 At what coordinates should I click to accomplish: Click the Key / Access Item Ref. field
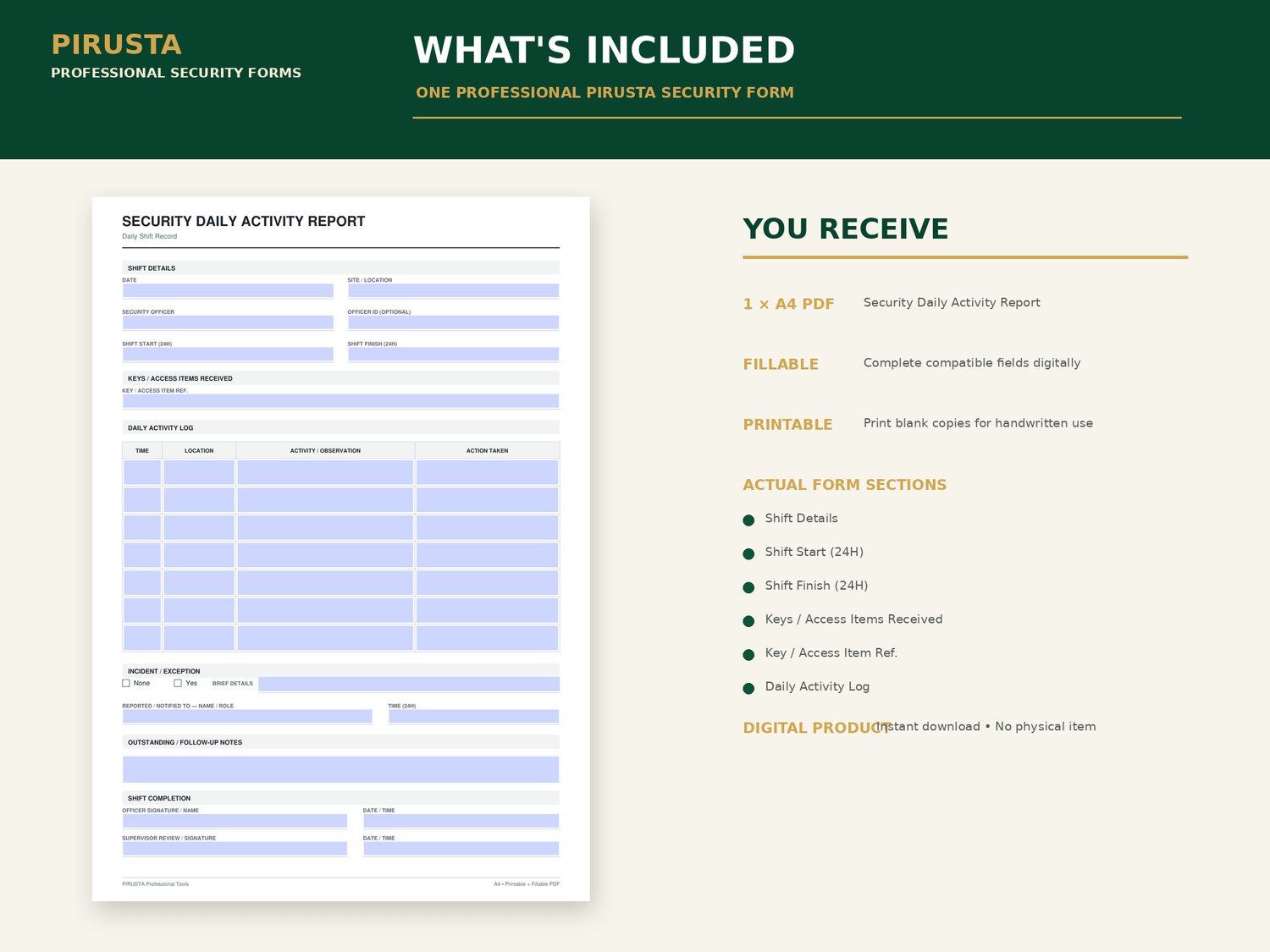click(x=340, y=401)
